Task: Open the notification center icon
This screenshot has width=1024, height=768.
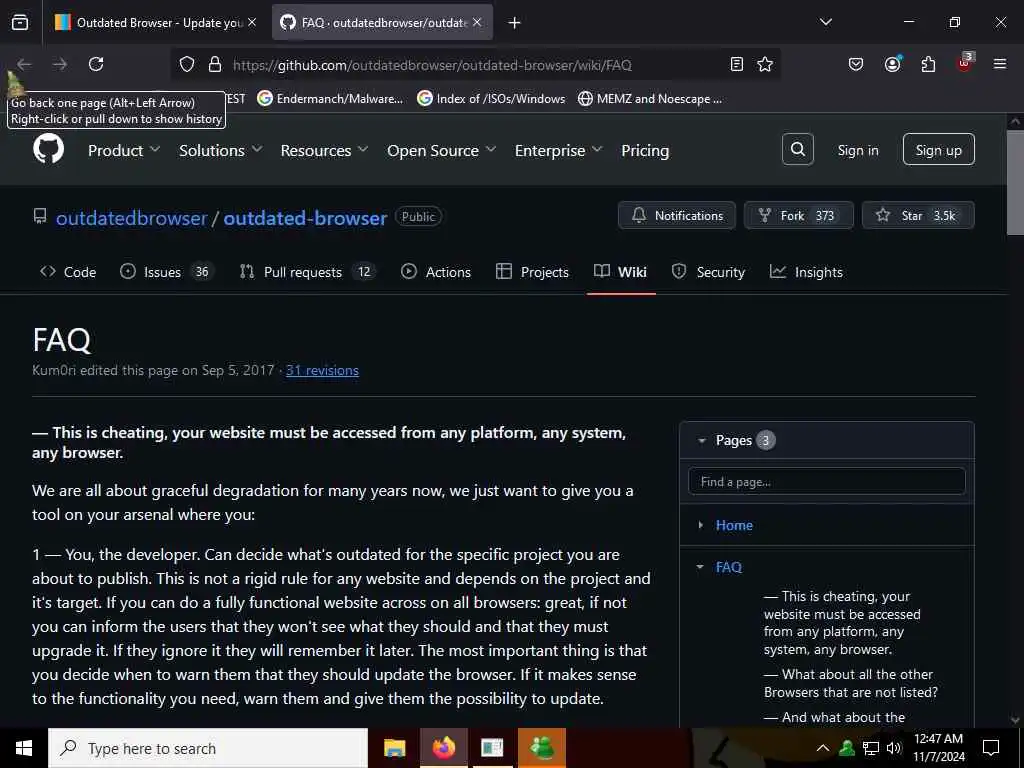Action: pos(991,748)
